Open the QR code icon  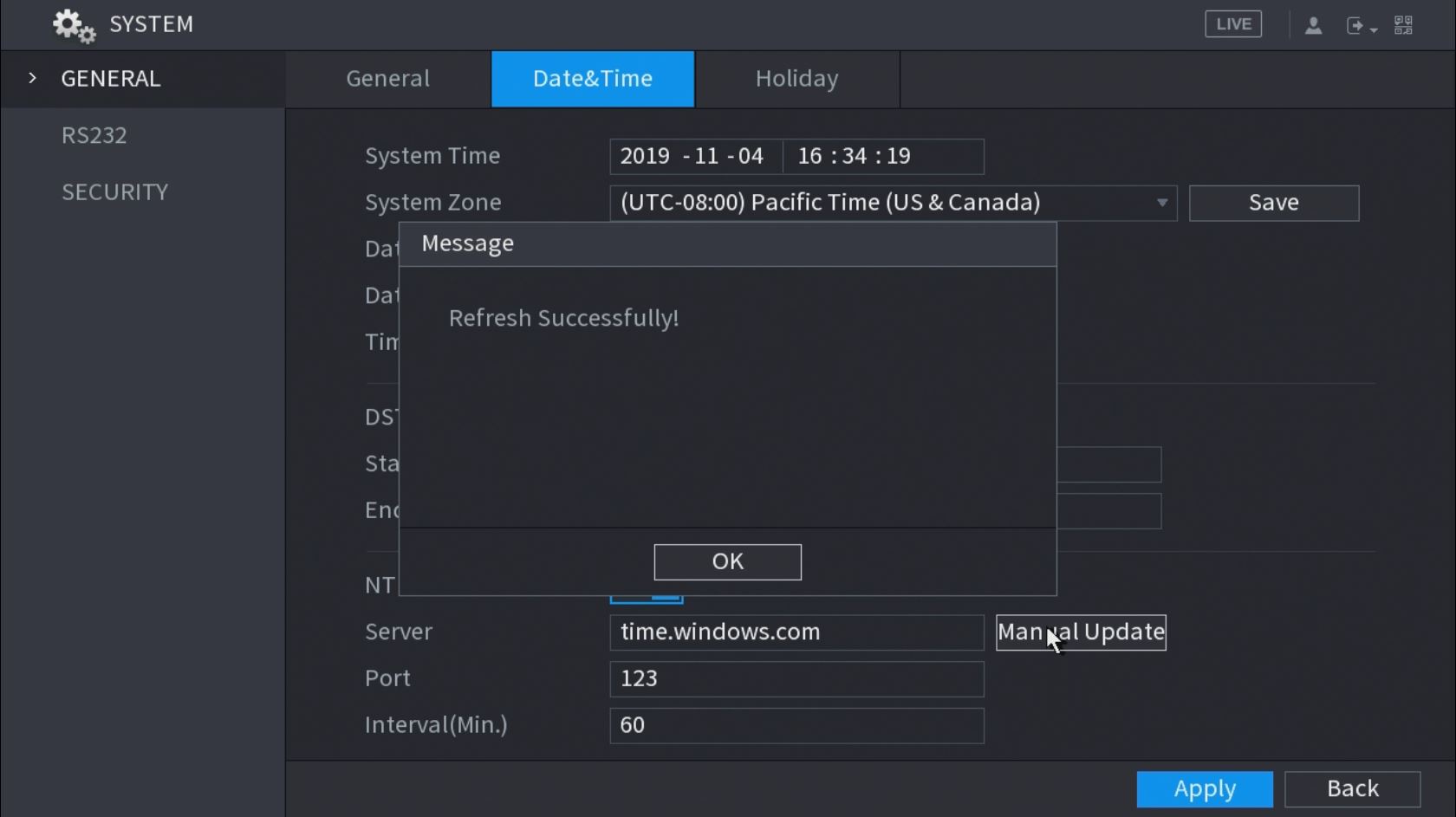coord(1403,25)
